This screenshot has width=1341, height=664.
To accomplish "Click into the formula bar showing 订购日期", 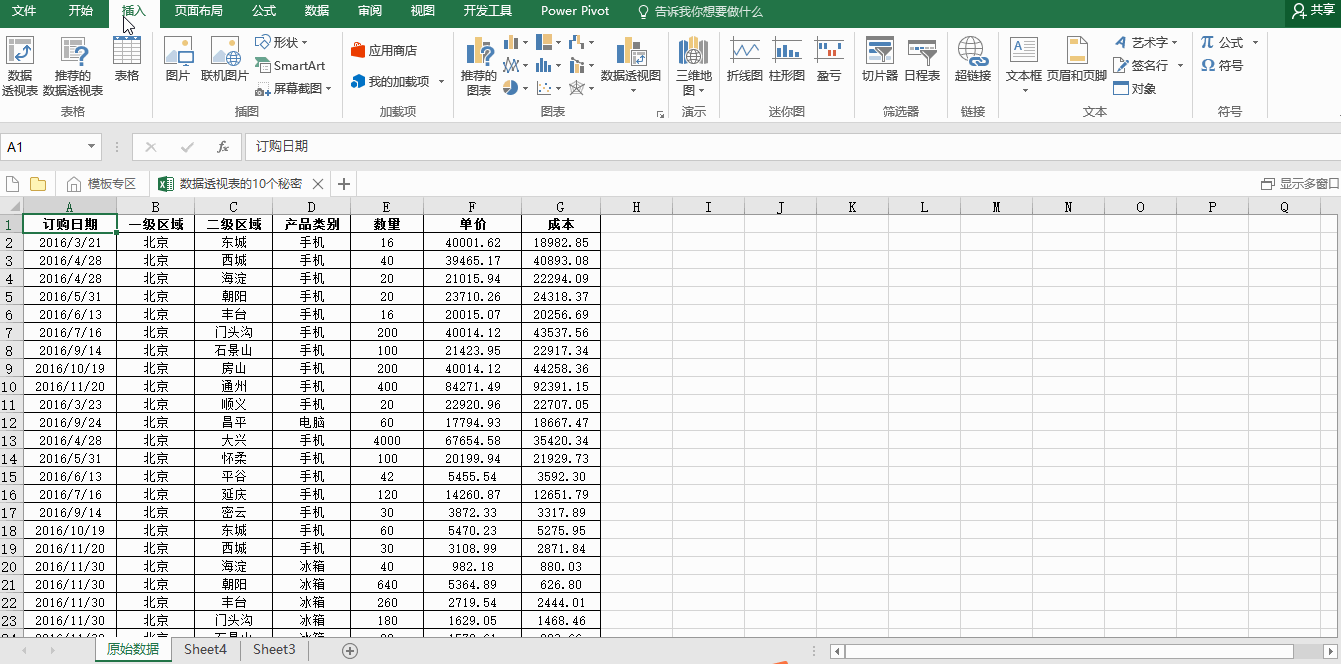I will (792, 147).
